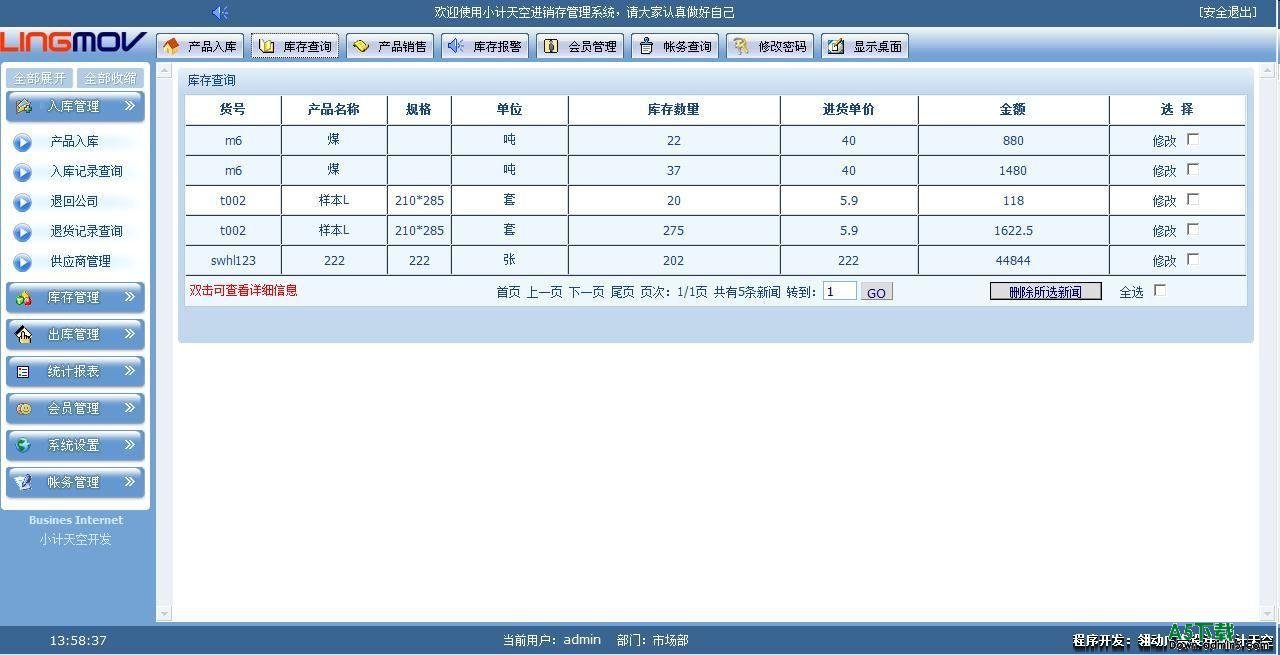Open 产品入库 toolbar button with house icon
The image size is (1280, 655).
click(200, 46)
